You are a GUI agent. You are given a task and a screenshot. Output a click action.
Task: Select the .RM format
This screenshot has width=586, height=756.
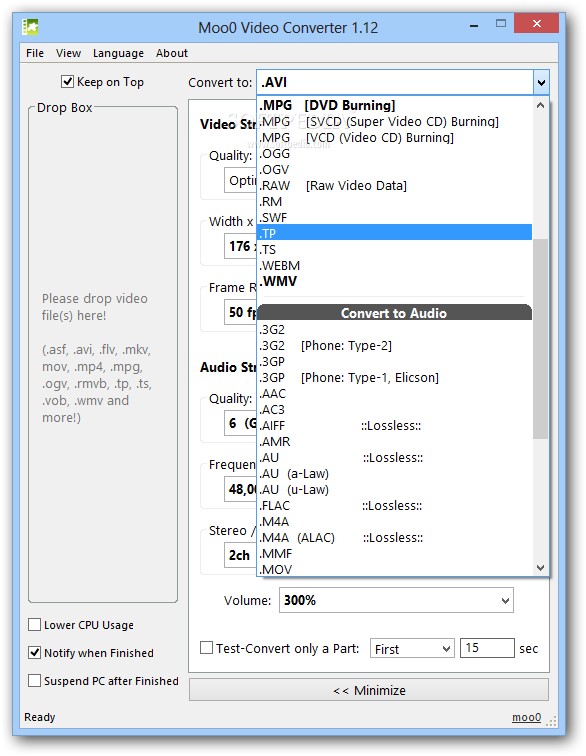pos(395,202)
